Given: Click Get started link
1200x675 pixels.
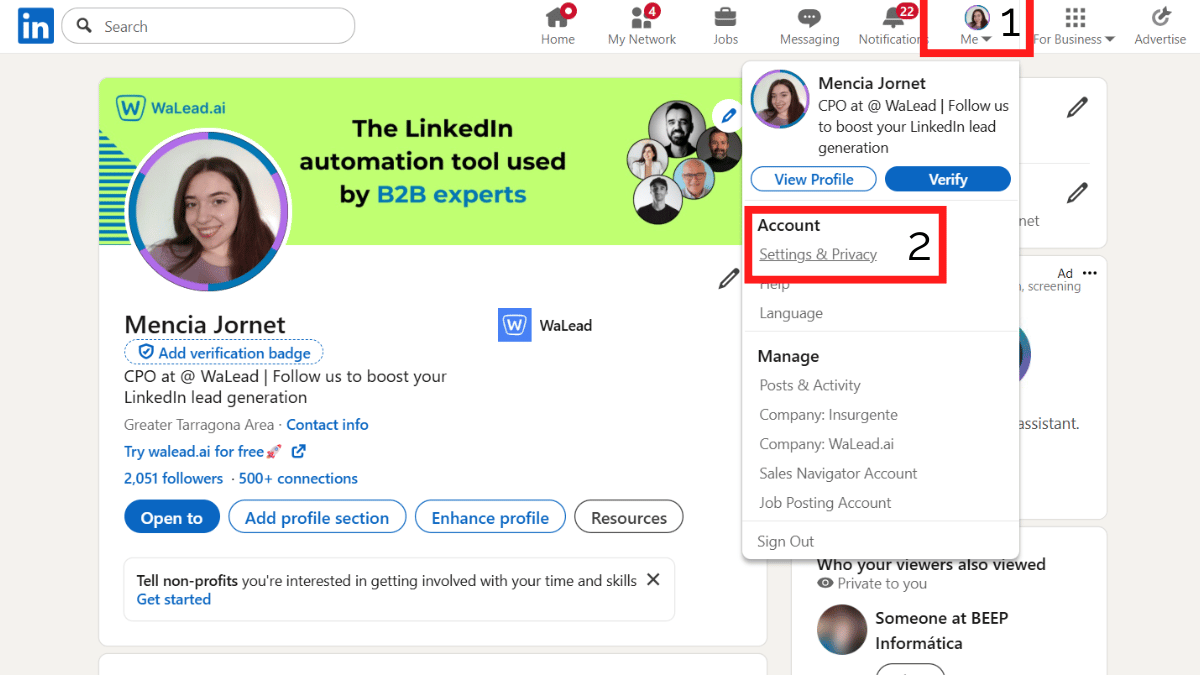Looking at the screenshot, I should [174, 599].
